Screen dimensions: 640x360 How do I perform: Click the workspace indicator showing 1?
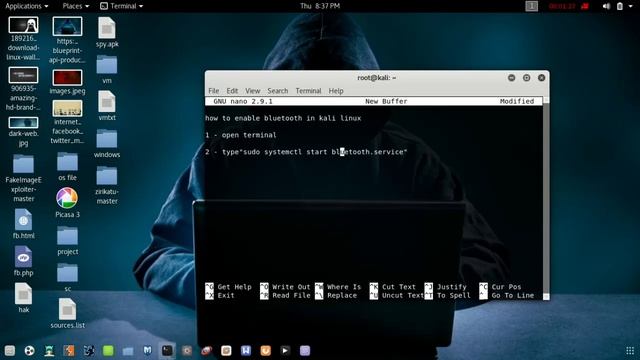[x=531, y=6]
